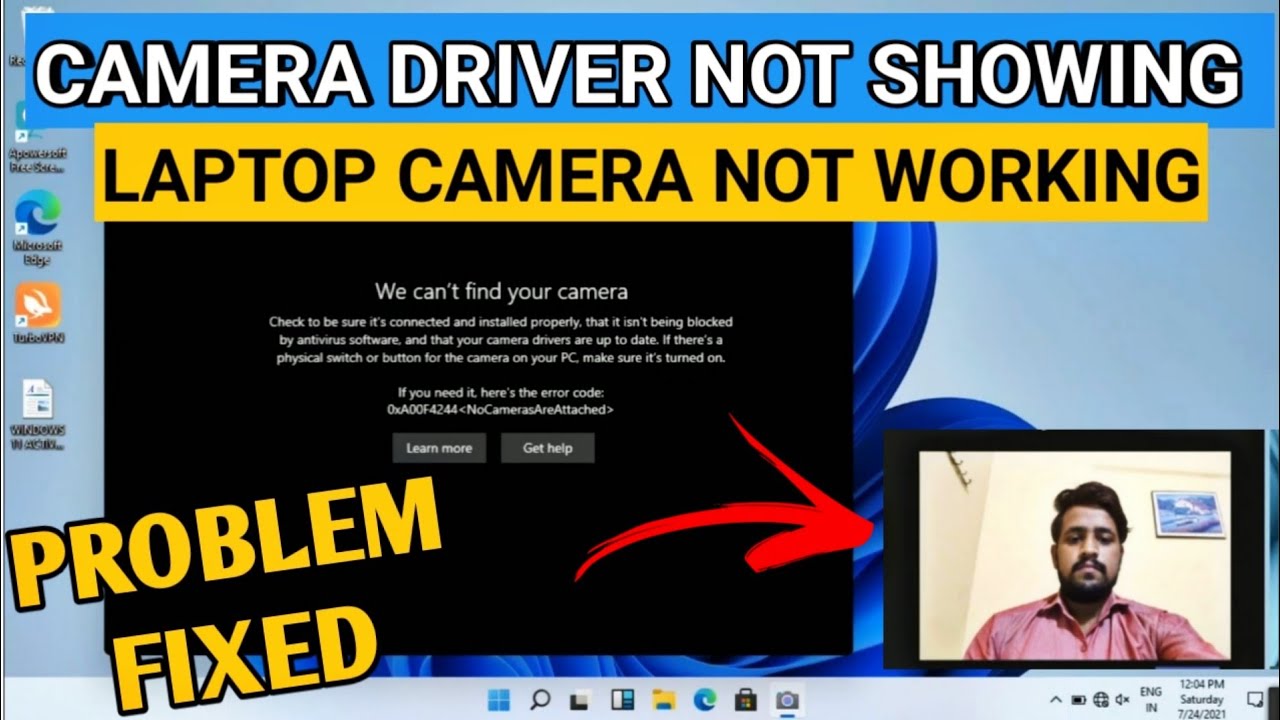Click the Learn more button
Viewport: 1280px width, 720px height.
tap(439, 448)
